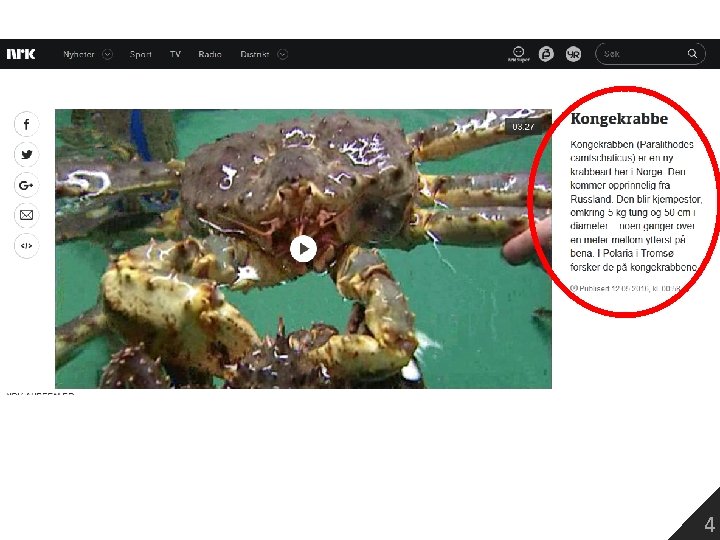Image resolution: width=720 pixels, height=540 pixels.
Task: Share the video on Facebook
Action: (27, 124)
